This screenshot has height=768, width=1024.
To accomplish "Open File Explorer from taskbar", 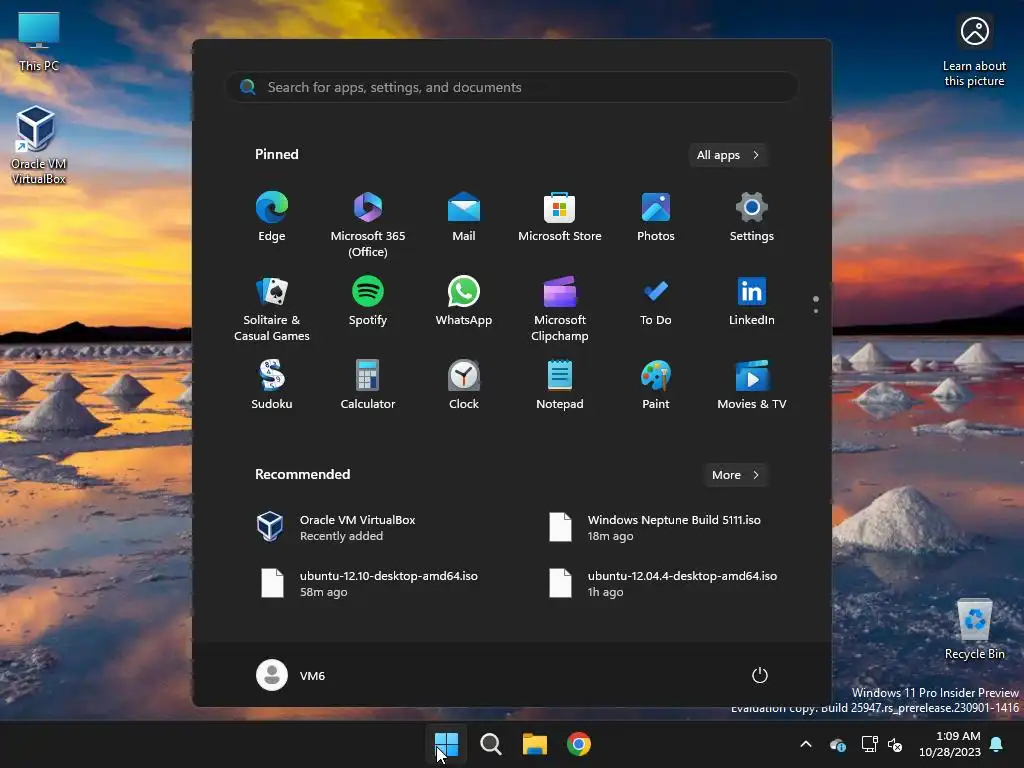I will (x=535, y=744).
